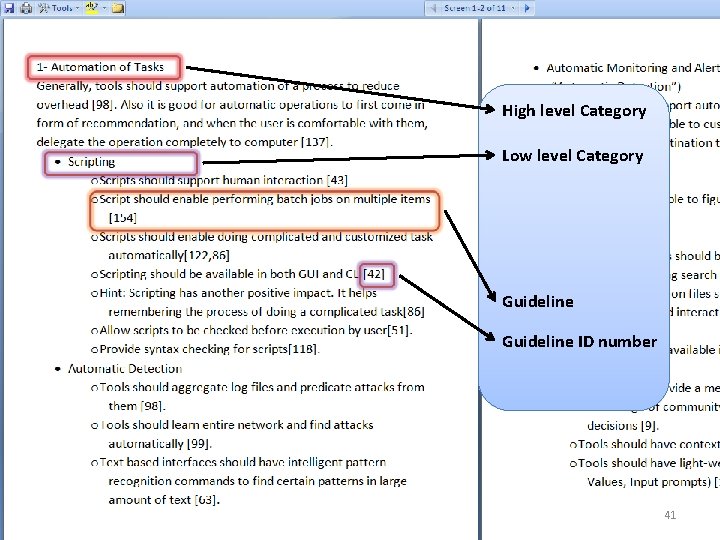
Task: Click 'Tools should aggregate log files' line
Action: tap(262, 387)
